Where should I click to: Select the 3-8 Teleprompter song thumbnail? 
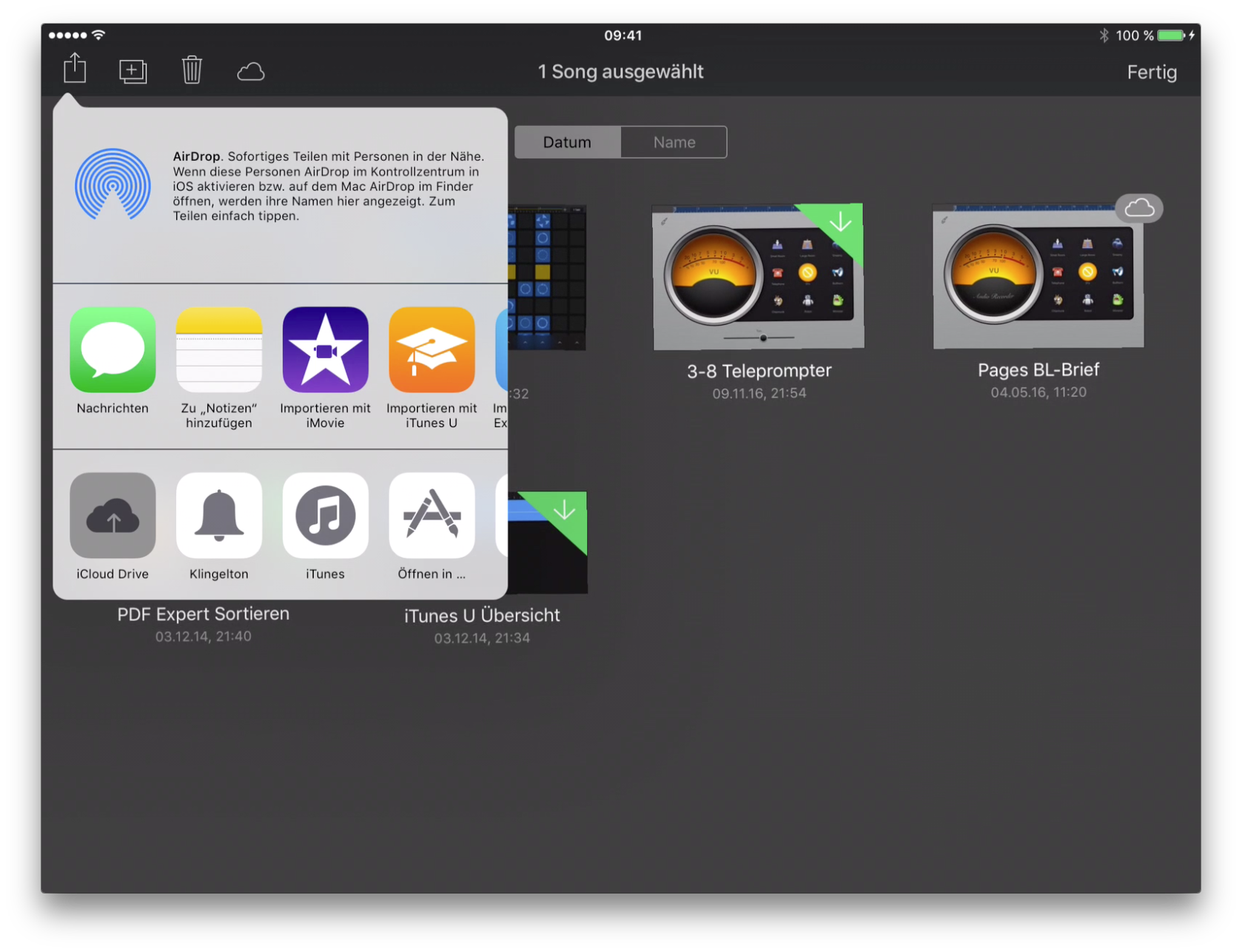click(758, 277)
